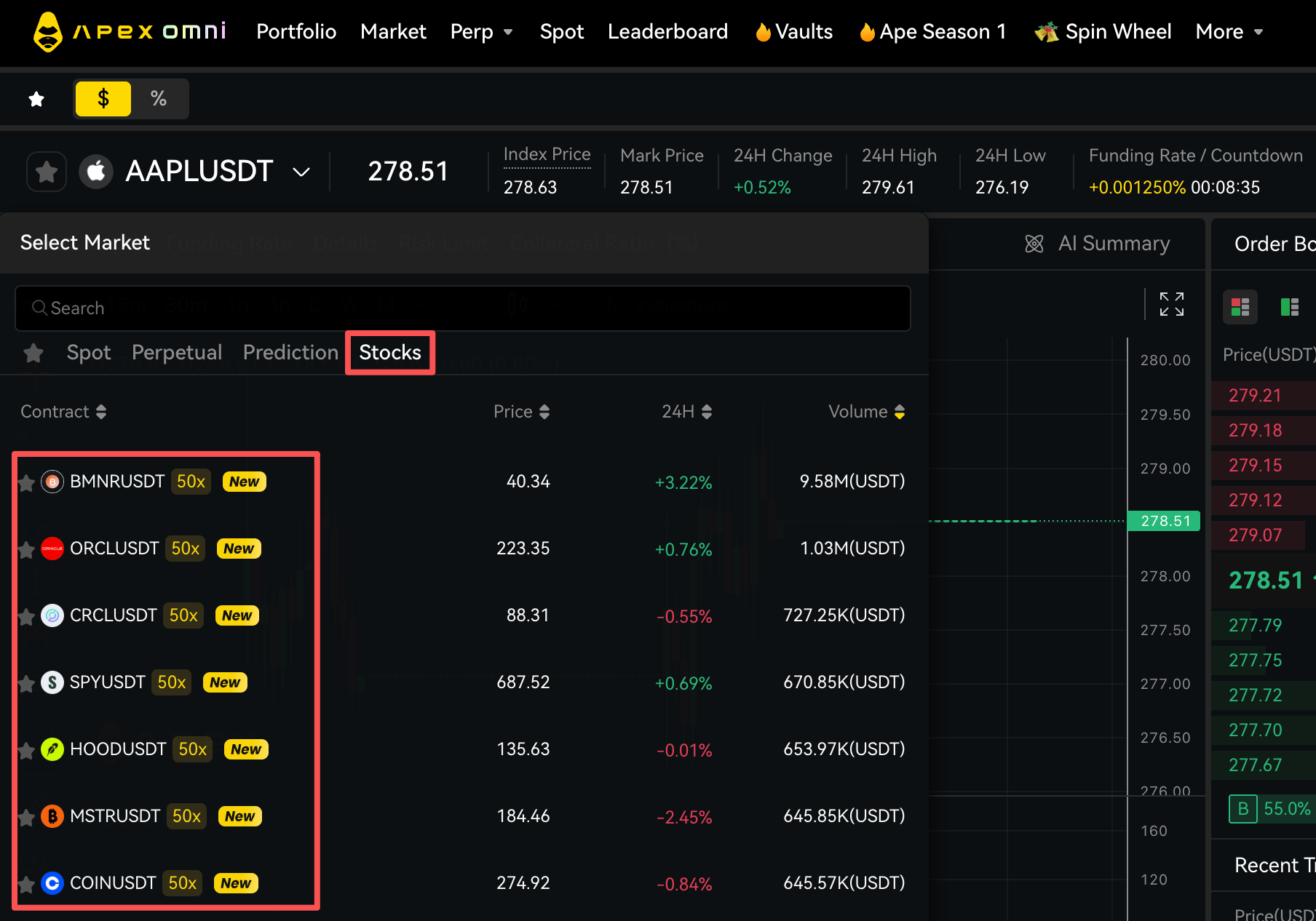1316x921 pixels.
Task: Switch to the Perpetual market tab
Action: point(177,353)
